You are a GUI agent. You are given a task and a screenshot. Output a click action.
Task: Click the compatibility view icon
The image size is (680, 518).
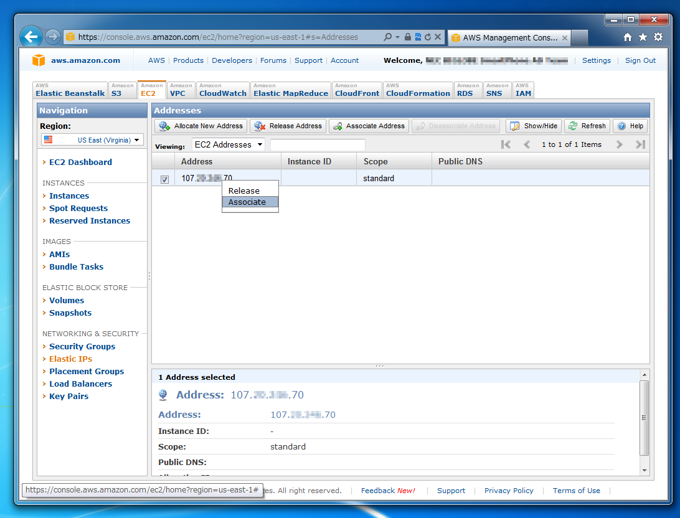418,37
